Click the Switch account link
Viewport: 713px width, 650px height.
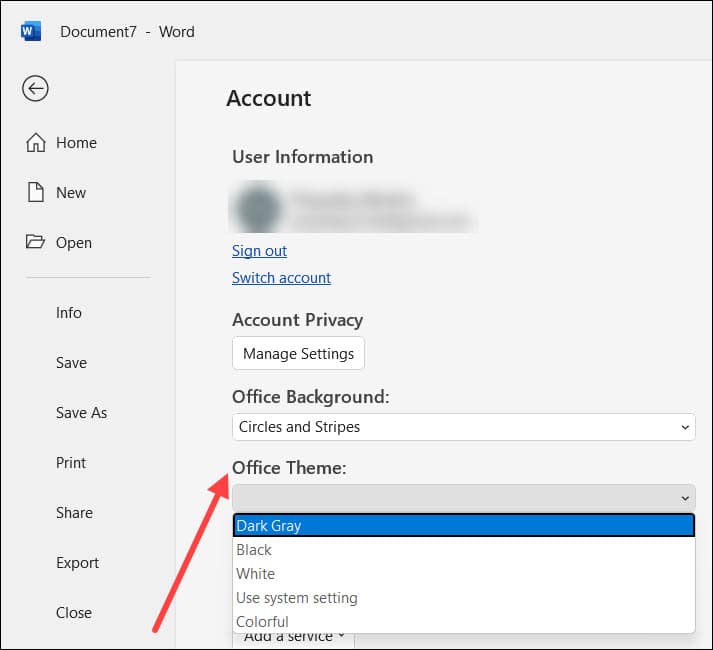(281, 277)
